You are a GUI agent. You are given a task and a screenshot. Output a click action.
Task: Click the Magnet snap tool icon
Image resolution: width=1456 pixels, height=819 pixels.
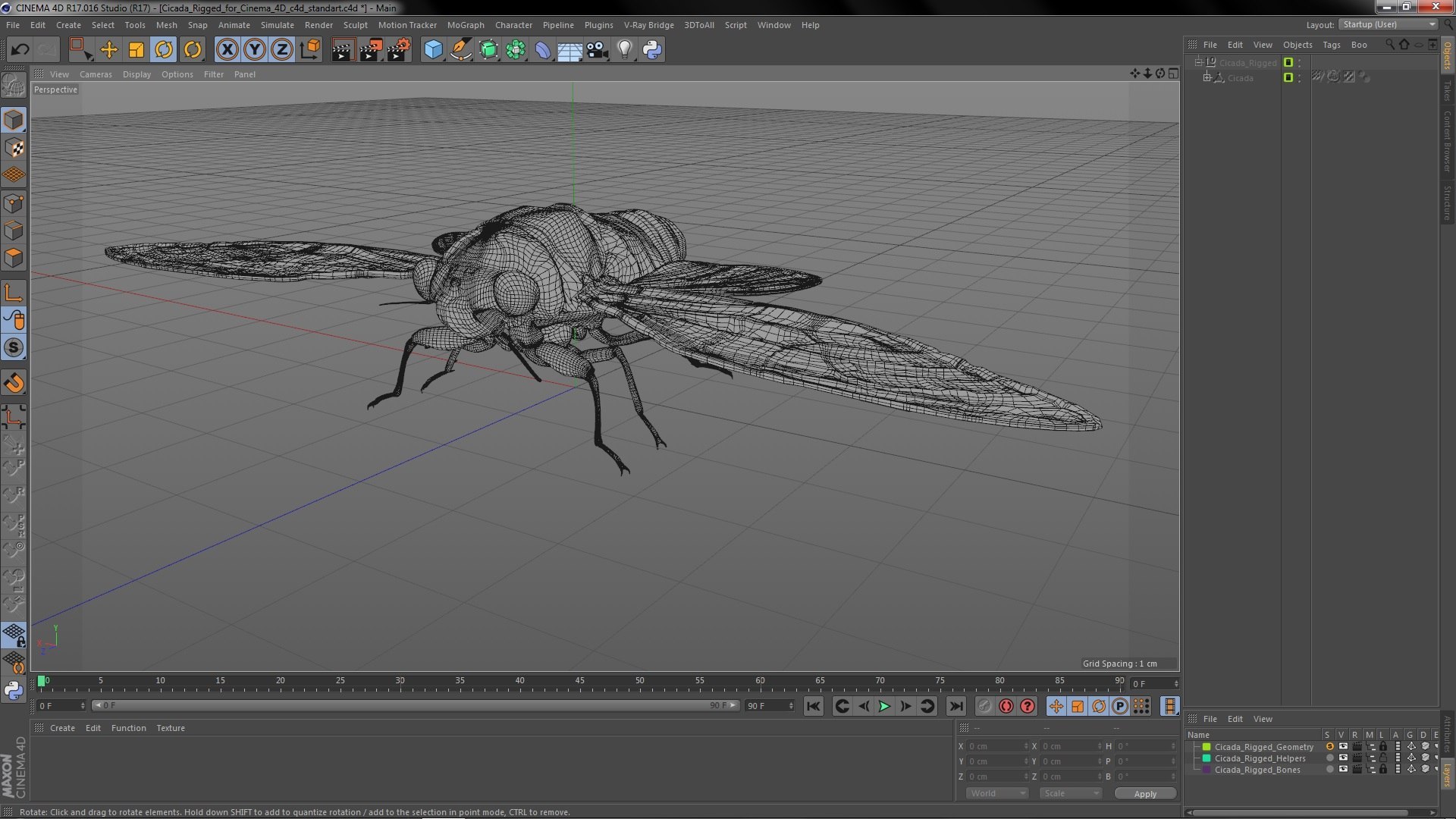point(14,383)
